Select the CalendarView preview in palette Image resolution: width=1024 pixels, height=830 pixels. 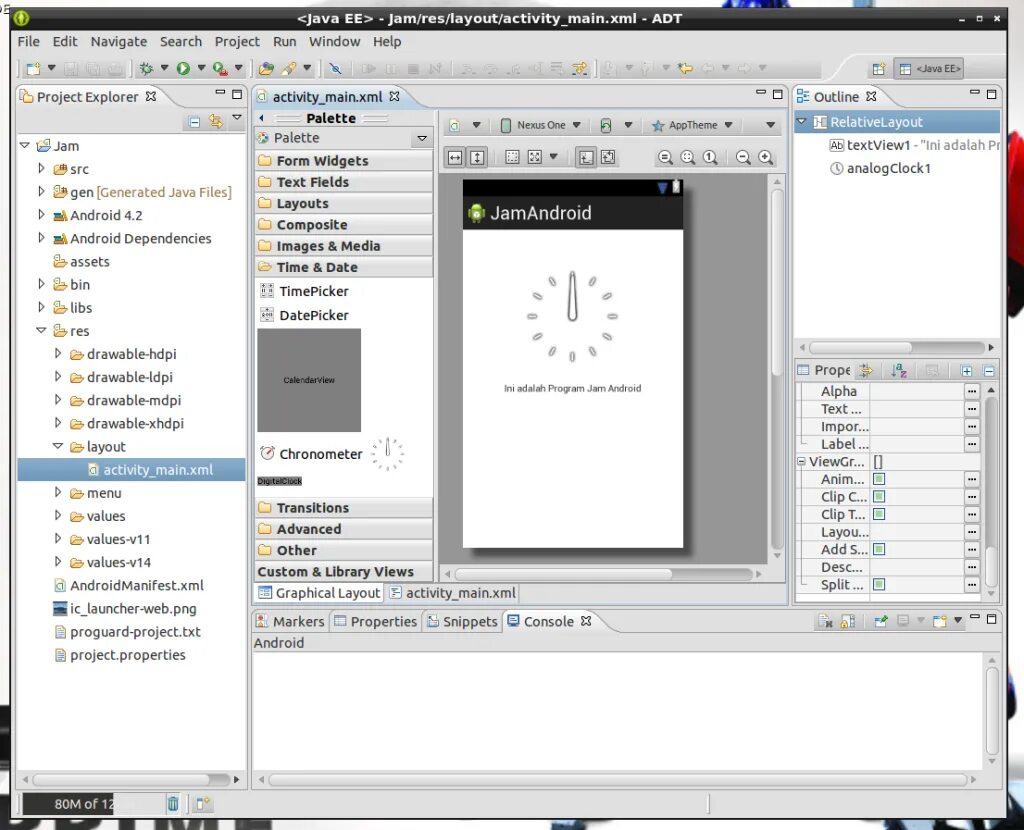309,380
